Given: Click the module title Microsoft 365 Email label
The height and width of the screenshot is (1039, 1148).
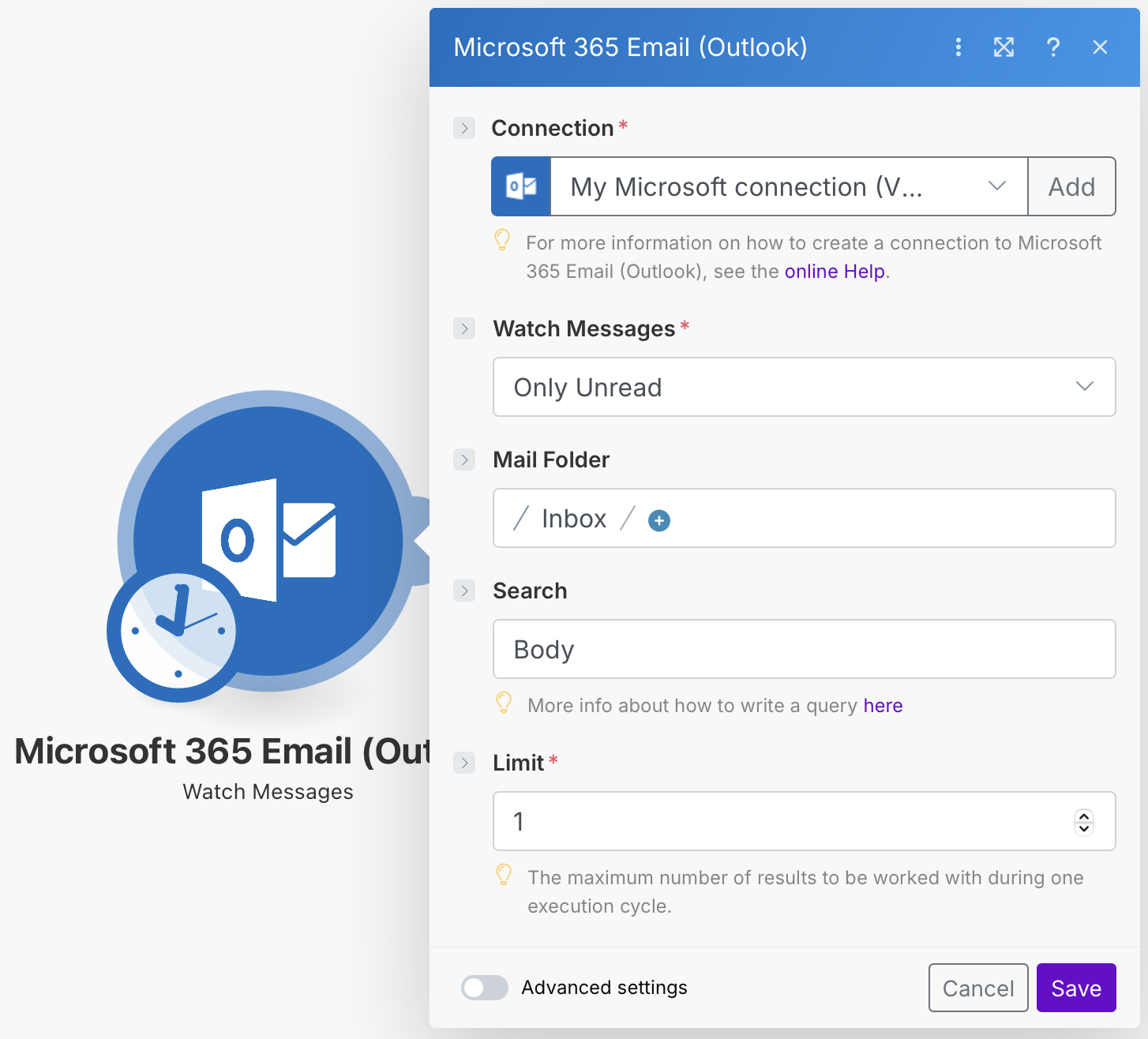Looking at the screenshot, I should (x=223, y=751).
